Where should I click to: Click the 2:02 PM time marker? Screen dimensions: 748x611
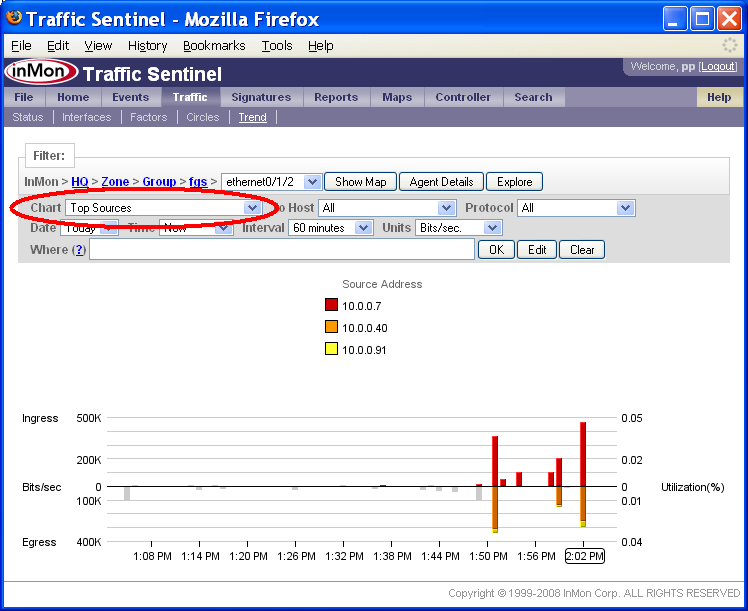point(584,556)
